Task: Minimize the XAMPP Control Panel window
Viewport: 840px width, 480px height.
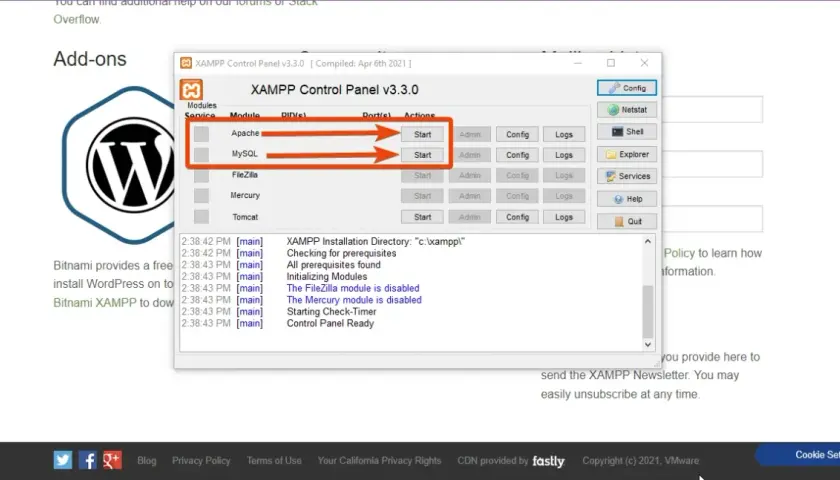Action: tap(578, 63)
